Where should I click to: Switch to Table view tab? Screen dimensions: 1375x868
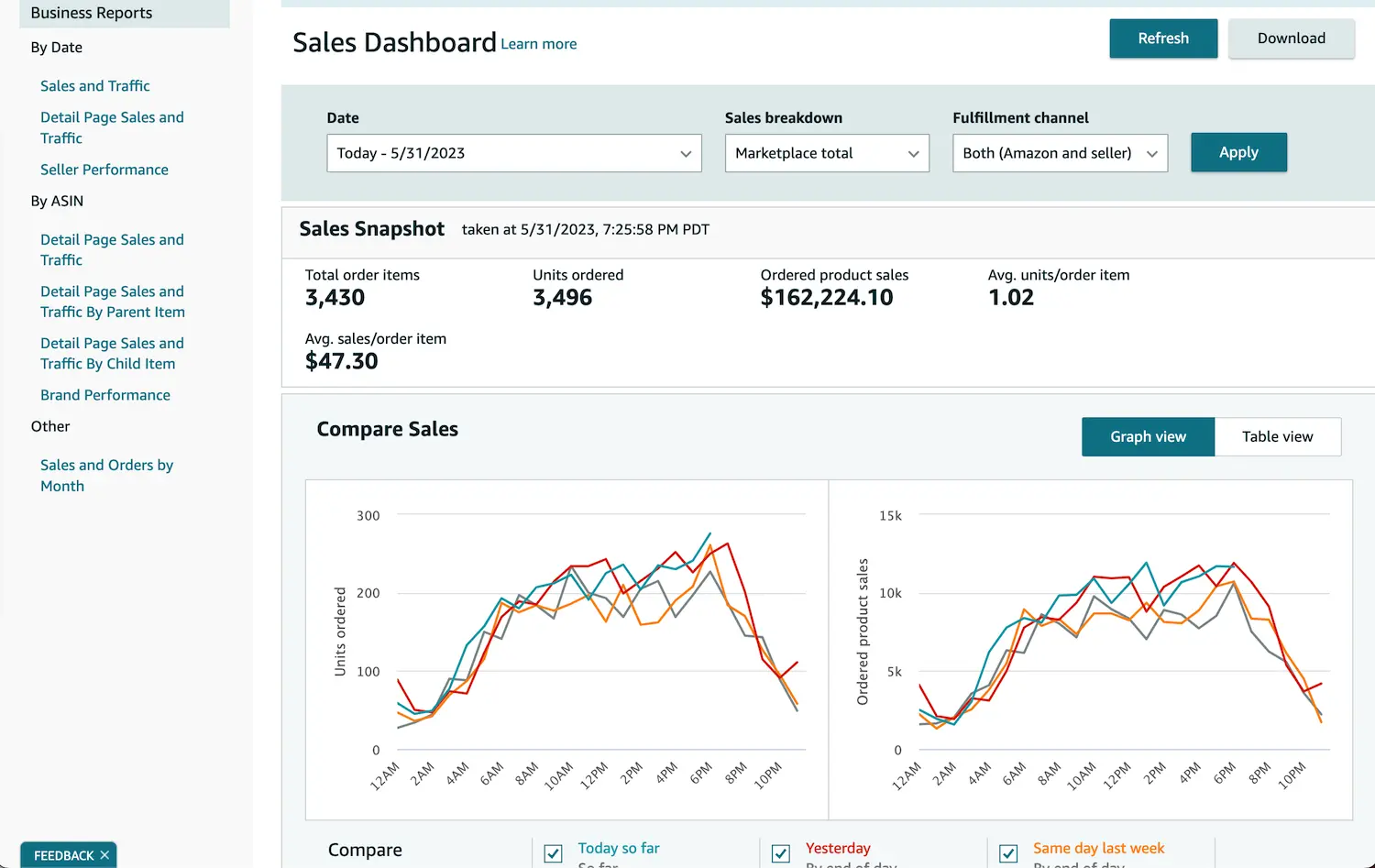(x=1277, y=437)
